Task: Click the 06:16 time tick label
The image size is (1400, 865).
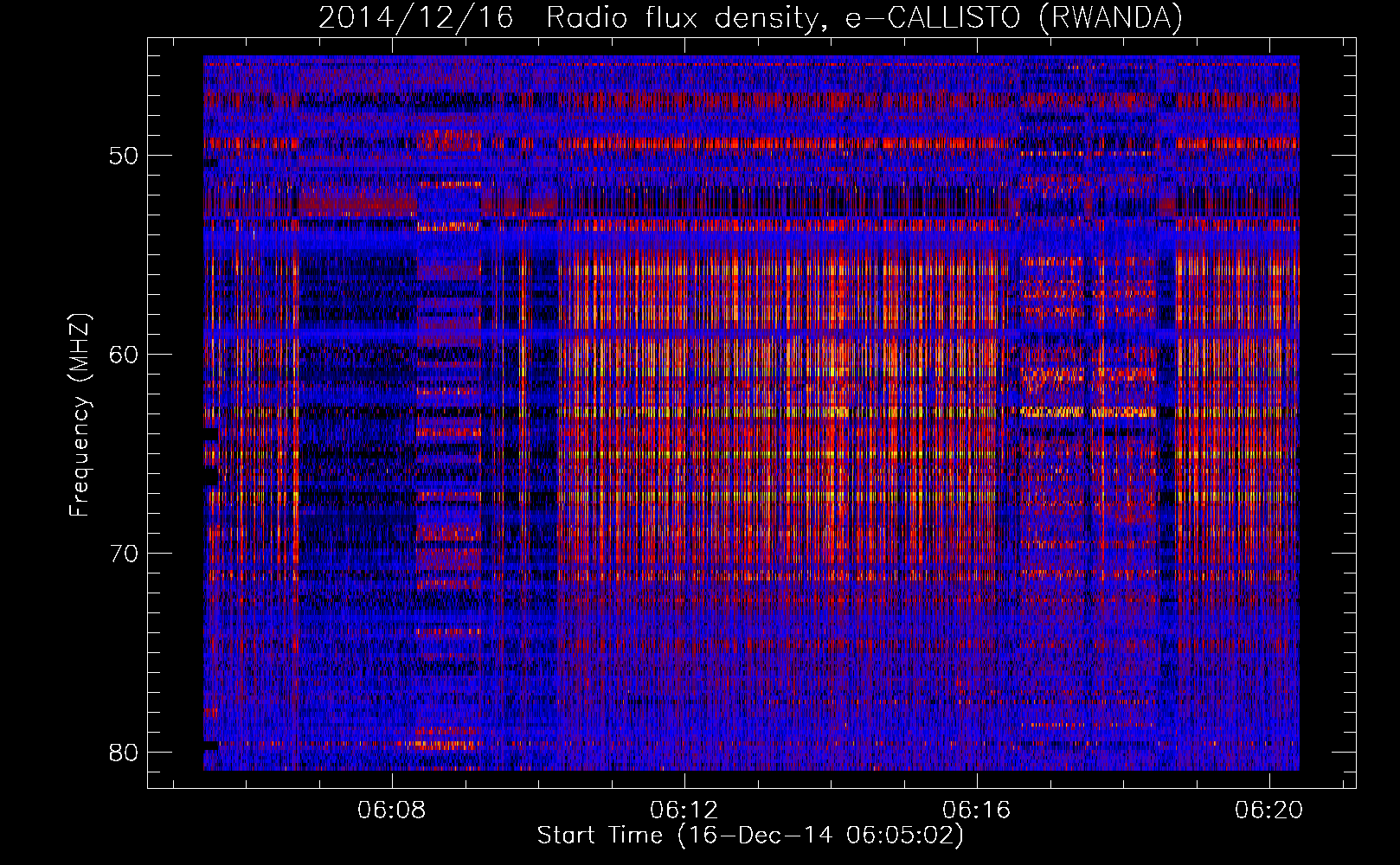Action: point(977,811)
